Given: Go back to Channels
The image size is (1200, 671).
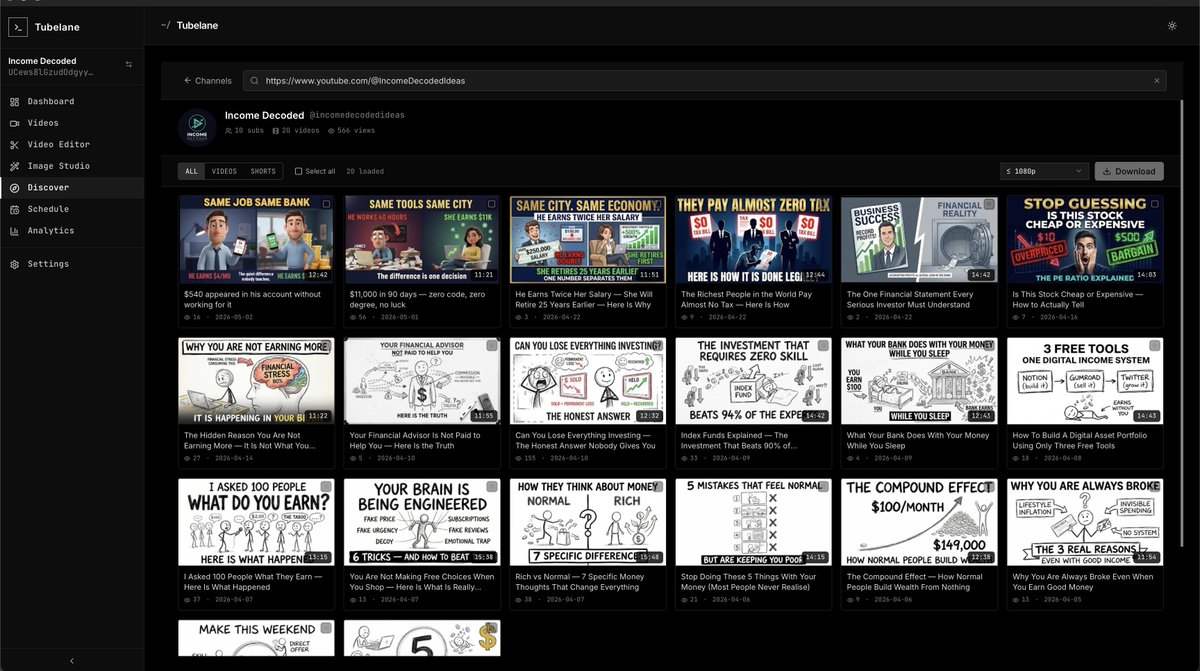Looking at the screenshot, I should pyautogui.click(x=208, y=81).
